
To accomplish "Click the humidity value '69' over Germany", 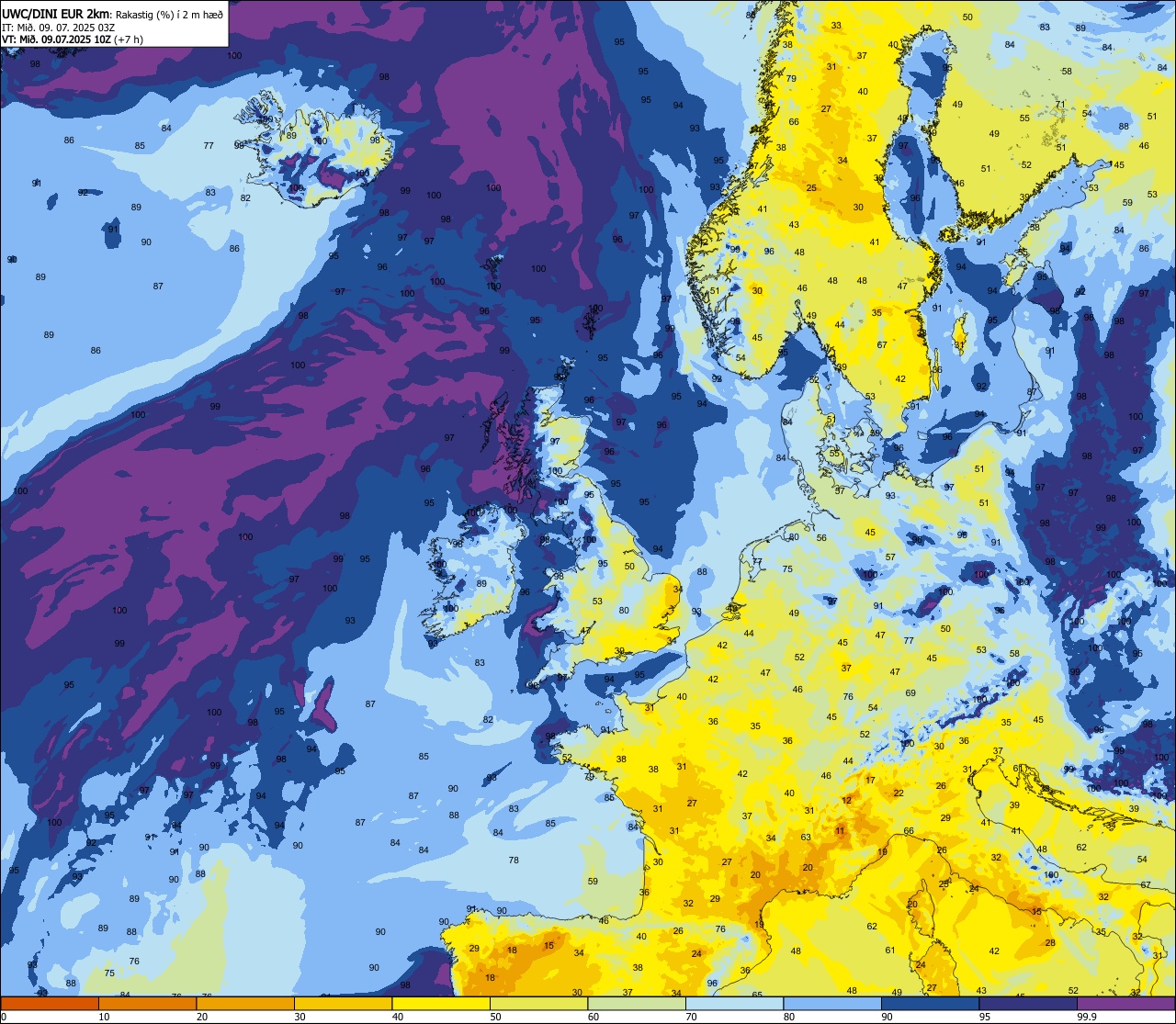I will click(x=910, y=692).
